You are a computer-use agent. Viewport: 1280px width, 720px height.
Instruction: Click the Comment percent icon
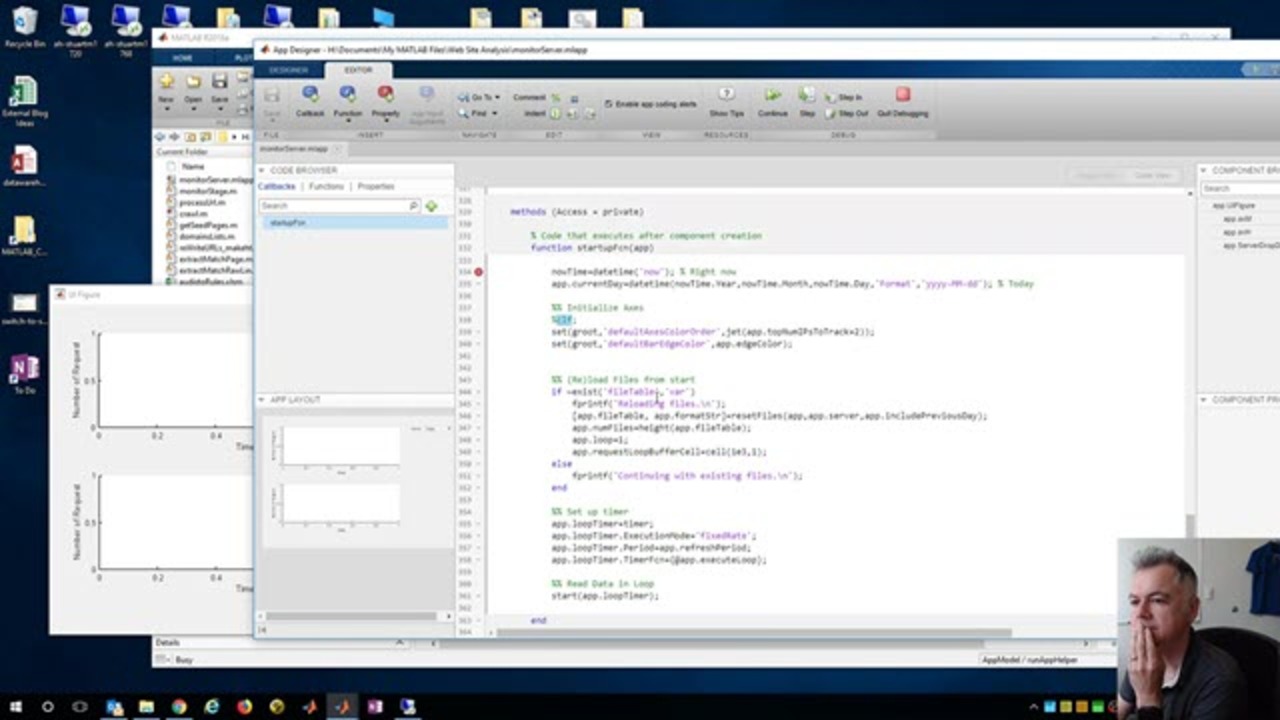click(556, 97)
